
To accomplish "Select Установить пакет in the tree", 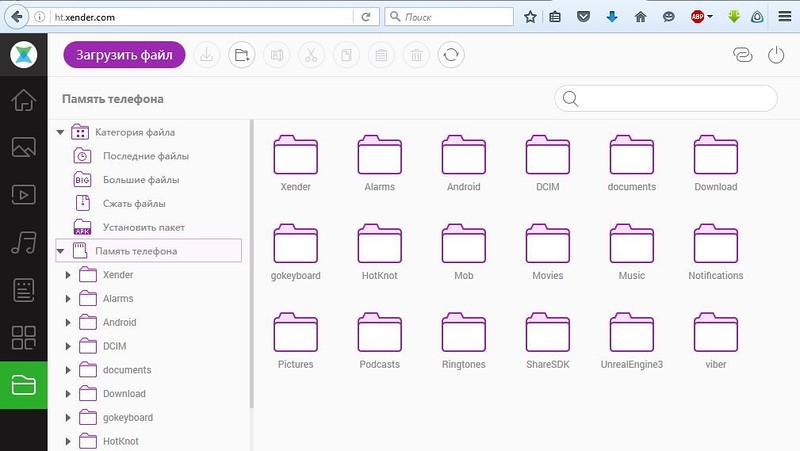I will pyautogui.click(x=143, y=228).
